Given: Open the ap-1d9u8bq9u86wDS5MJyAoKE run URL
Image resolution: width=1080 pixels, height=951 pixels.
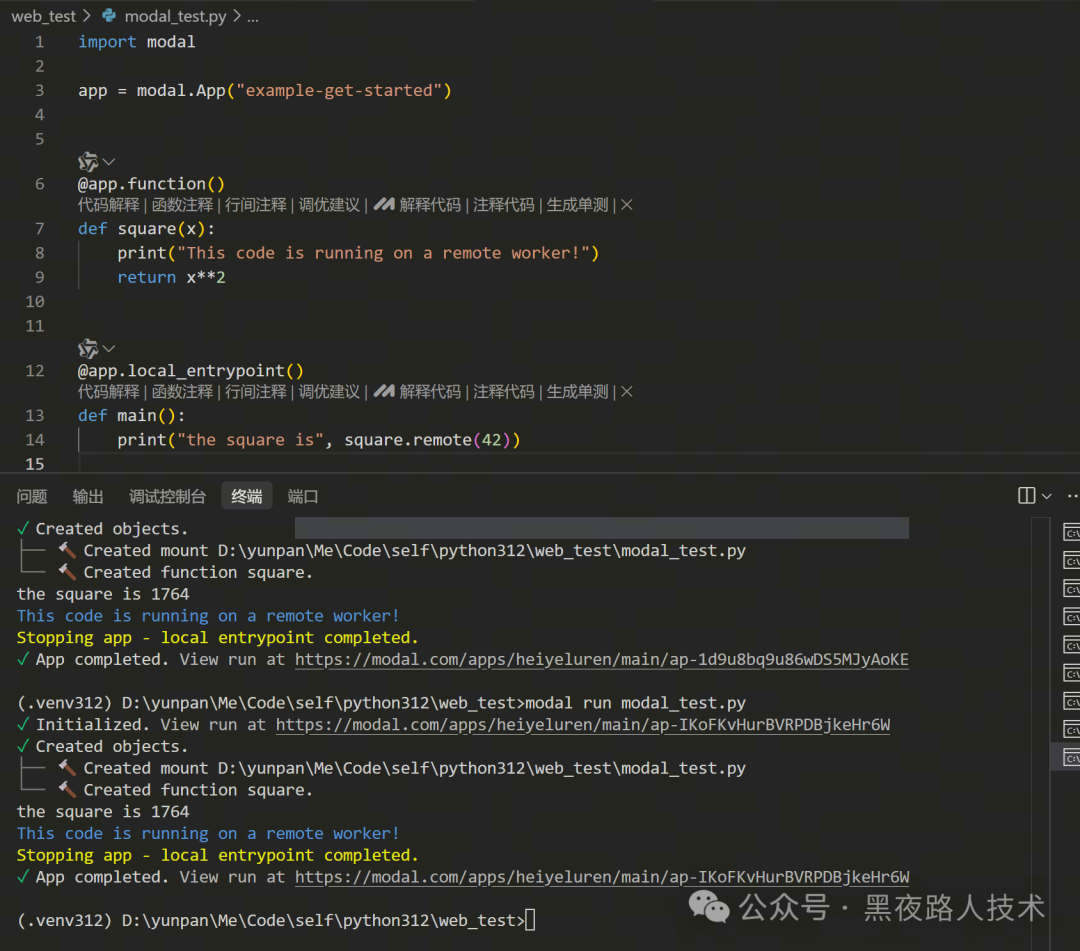Looking at the screenshot, I should [x=601, y=660].
